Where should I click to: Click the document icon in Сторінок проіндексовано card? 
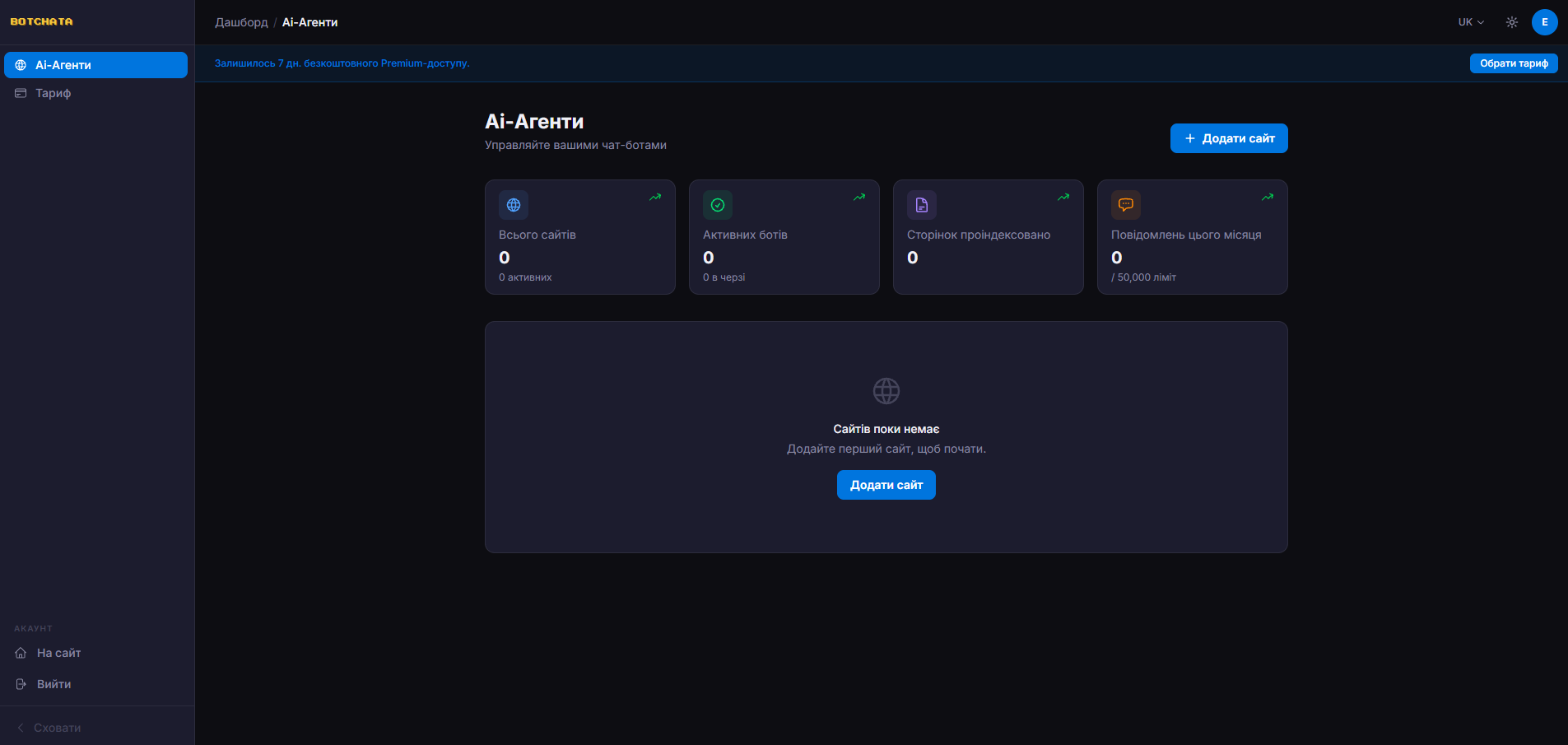point(922,205)
